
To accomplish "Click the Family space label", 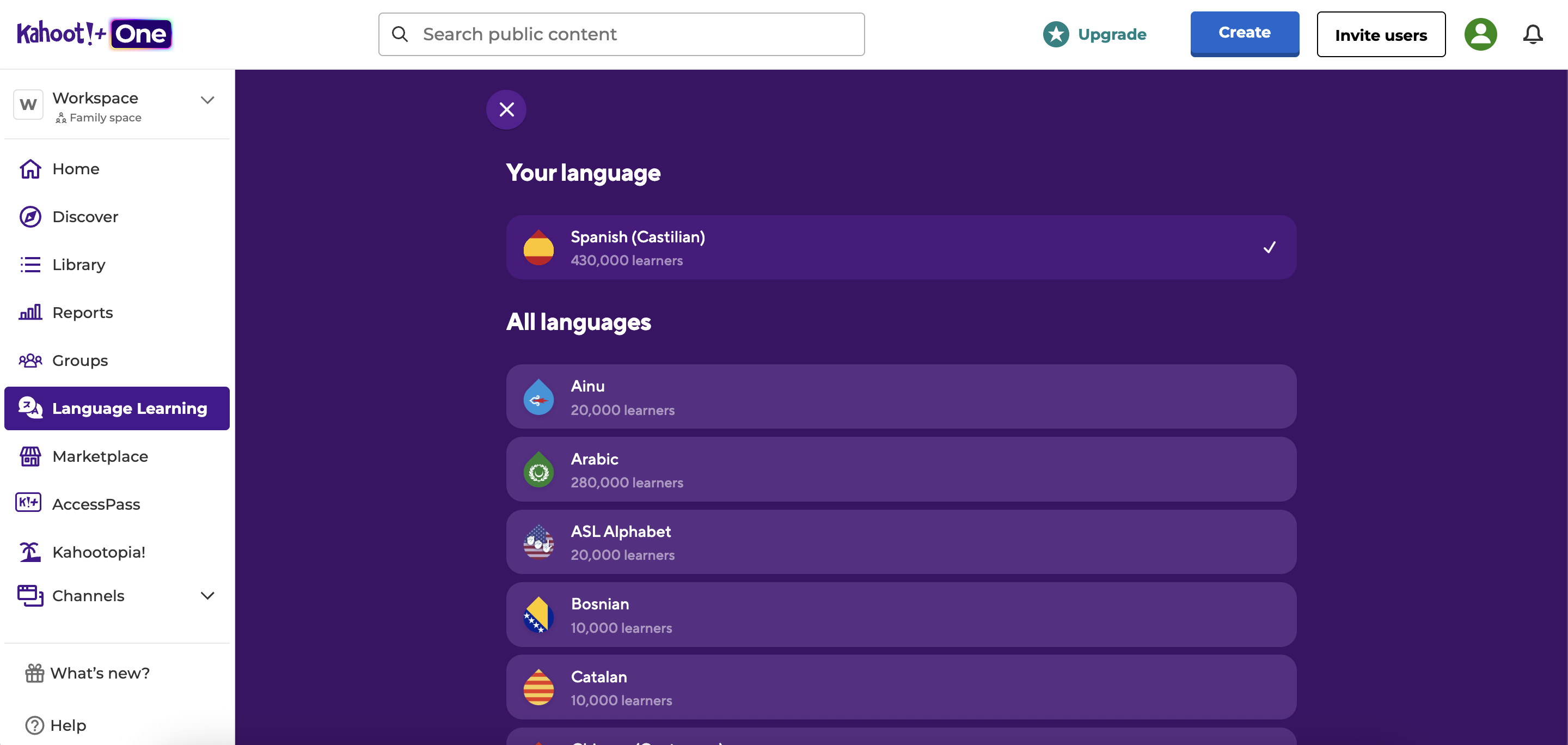I will click(105, 118).
